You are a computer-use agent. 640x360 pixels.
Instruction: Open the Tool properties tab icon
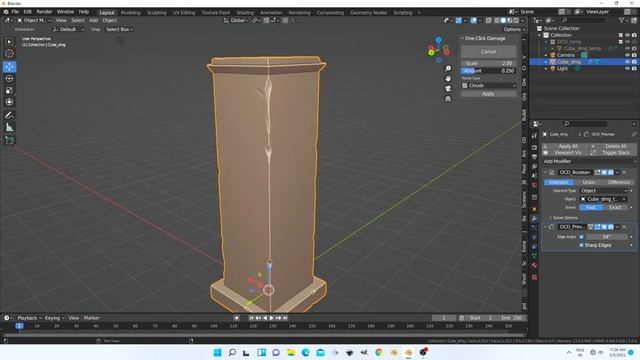coord(534,136)
